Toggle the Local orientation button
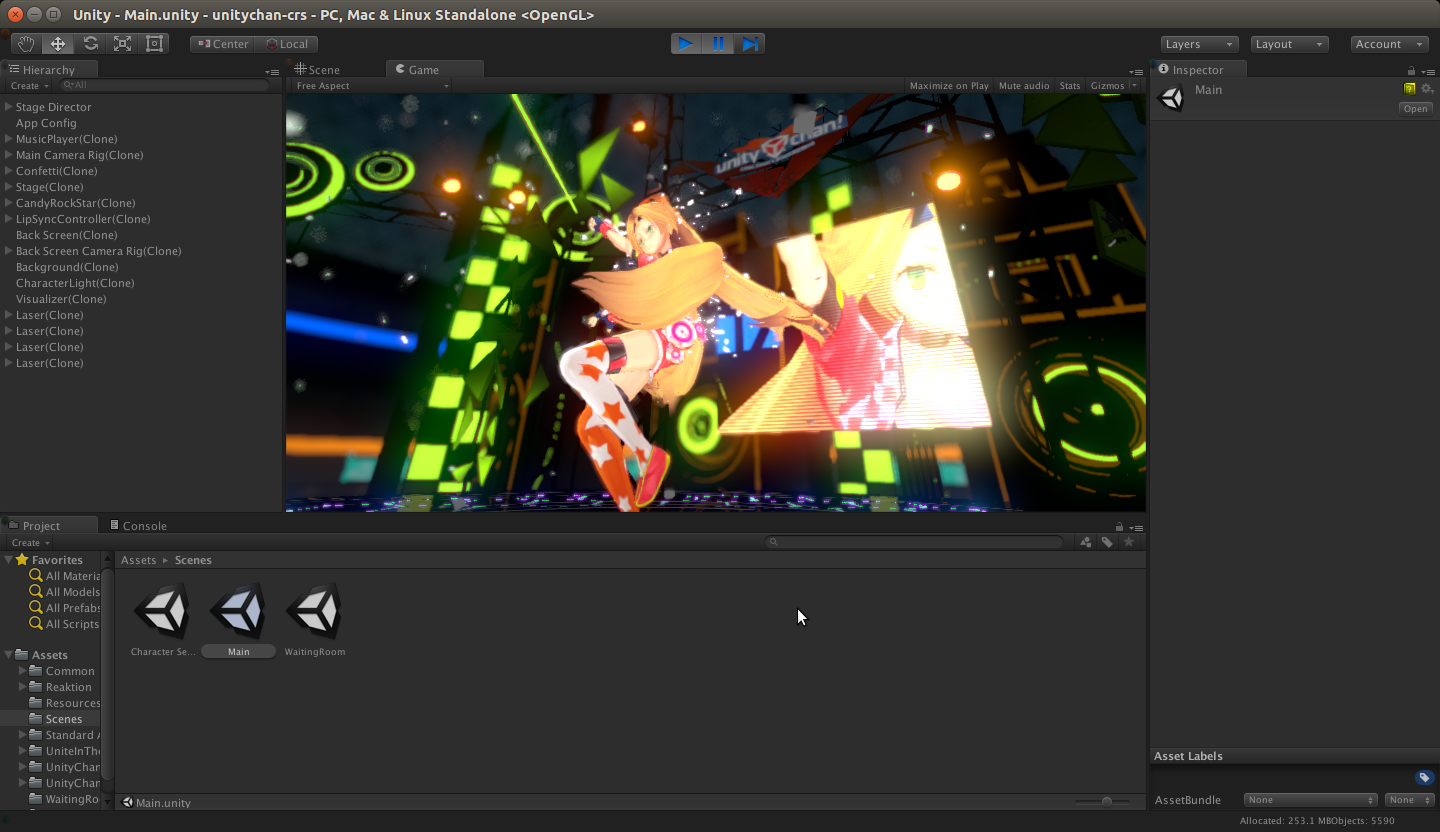1440x832 pixels. click(287, 44)
